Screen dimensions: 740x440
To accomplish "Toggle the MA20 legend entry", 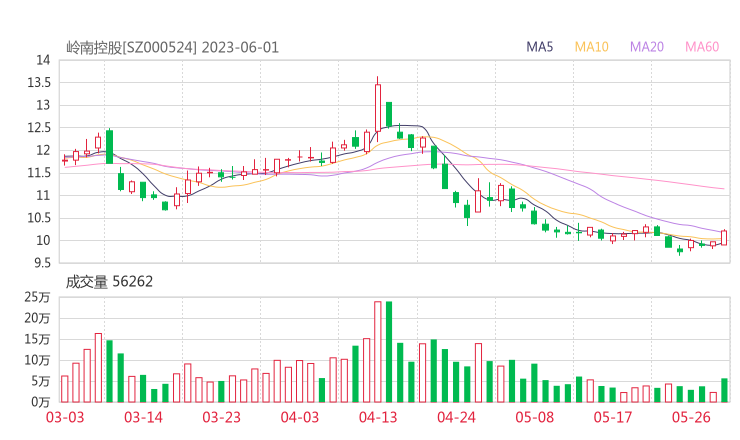I will (647, 47).
